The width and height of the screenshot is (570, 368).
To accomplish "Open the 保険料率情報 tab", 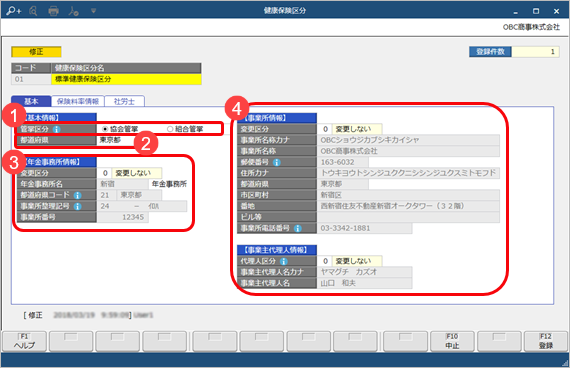I will coord(78,101).
